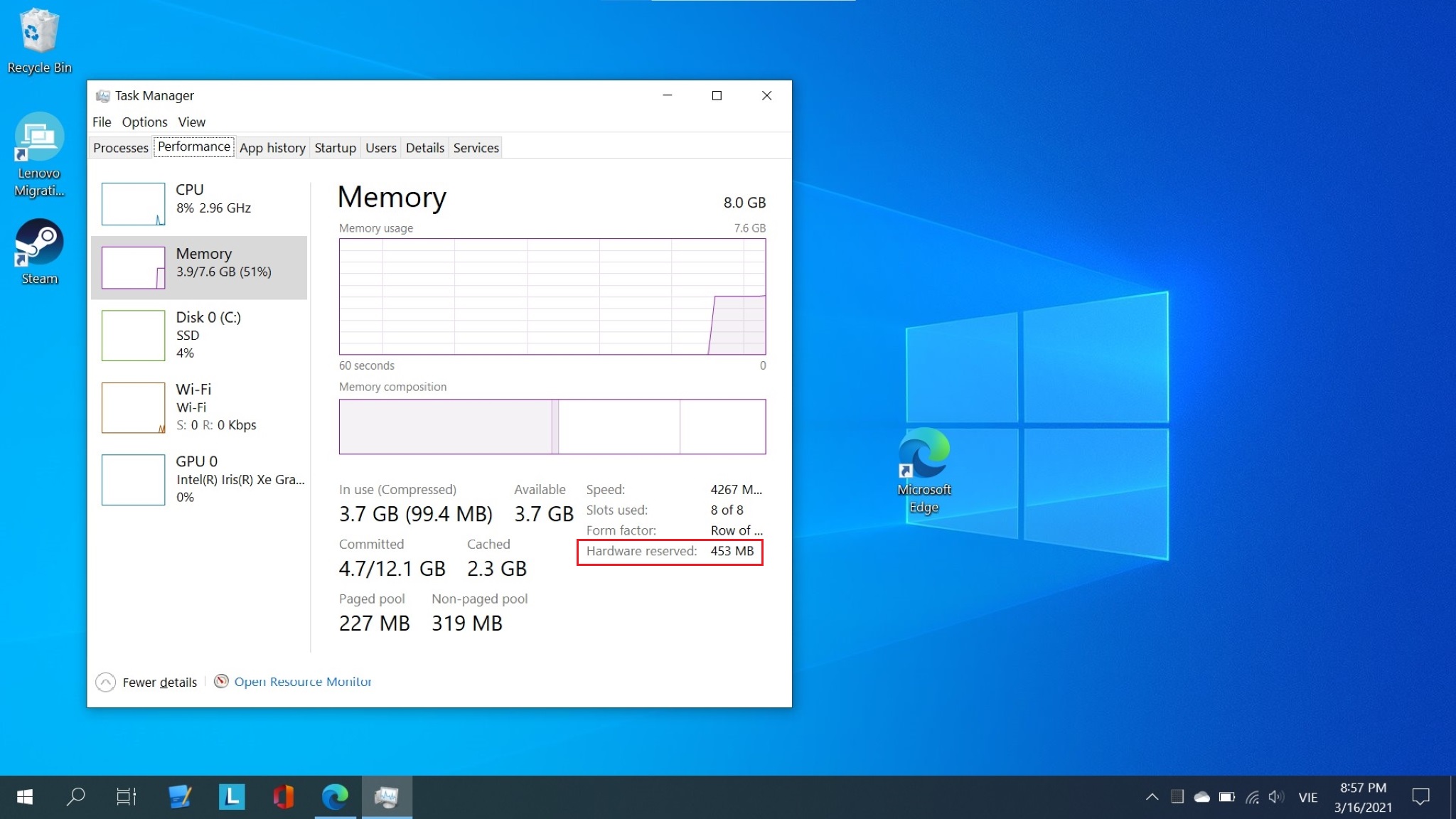1456x819 pixels.
Task: Open the Action Center notification icon
Action: click(1420, 797)
